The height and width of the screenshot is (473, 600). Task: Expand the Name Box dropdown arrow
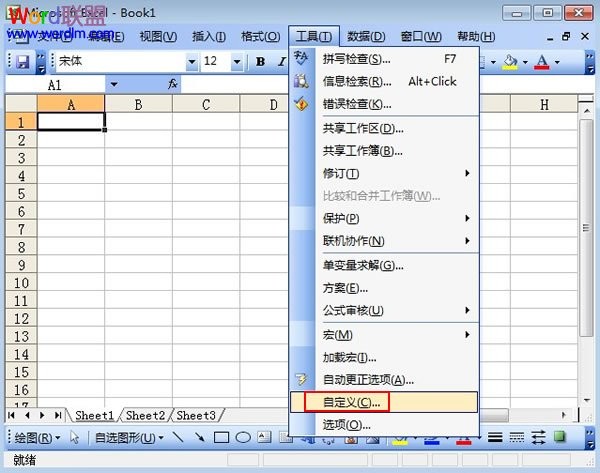[114, 84]
